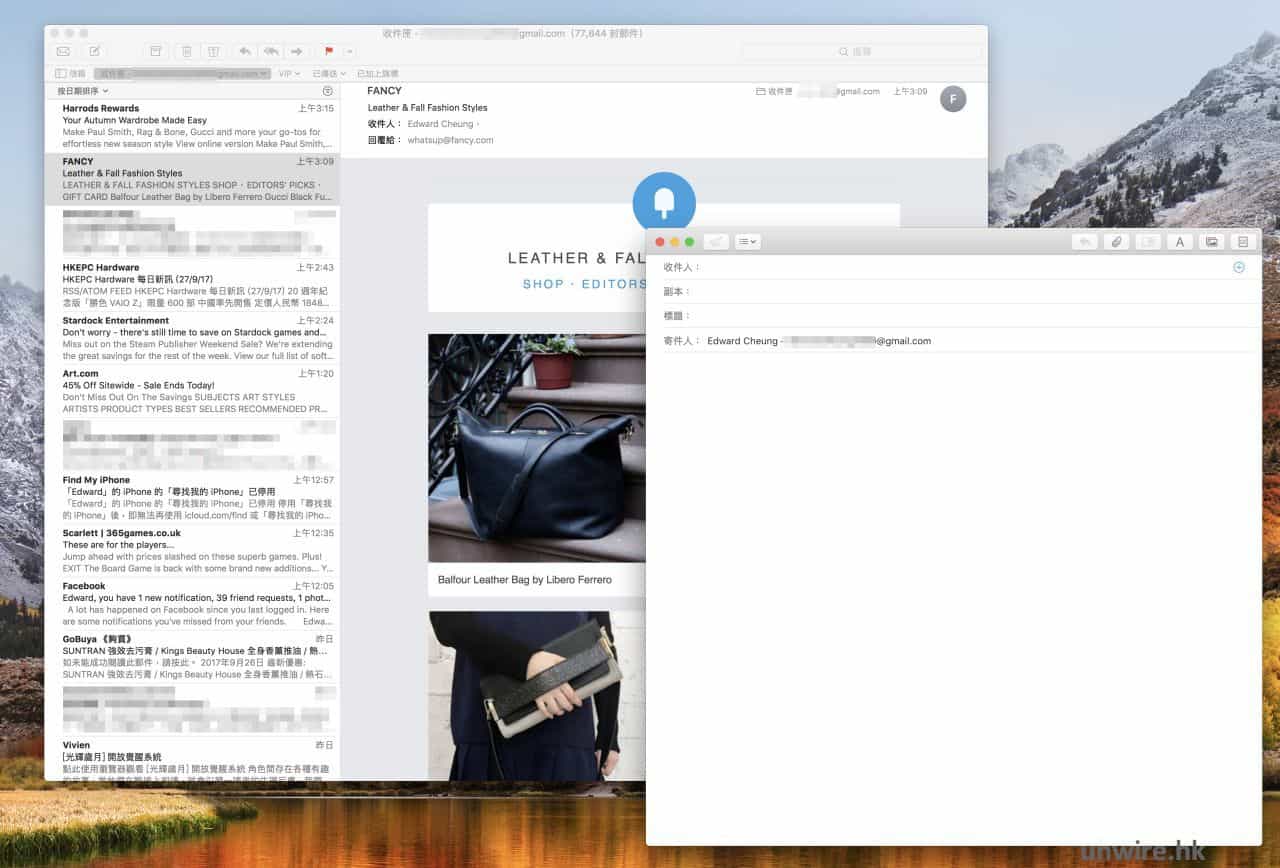Click the search field in Mail toolbar
Image resolution: width=1280 pixels, height=868 pixels.
[859, 51]
